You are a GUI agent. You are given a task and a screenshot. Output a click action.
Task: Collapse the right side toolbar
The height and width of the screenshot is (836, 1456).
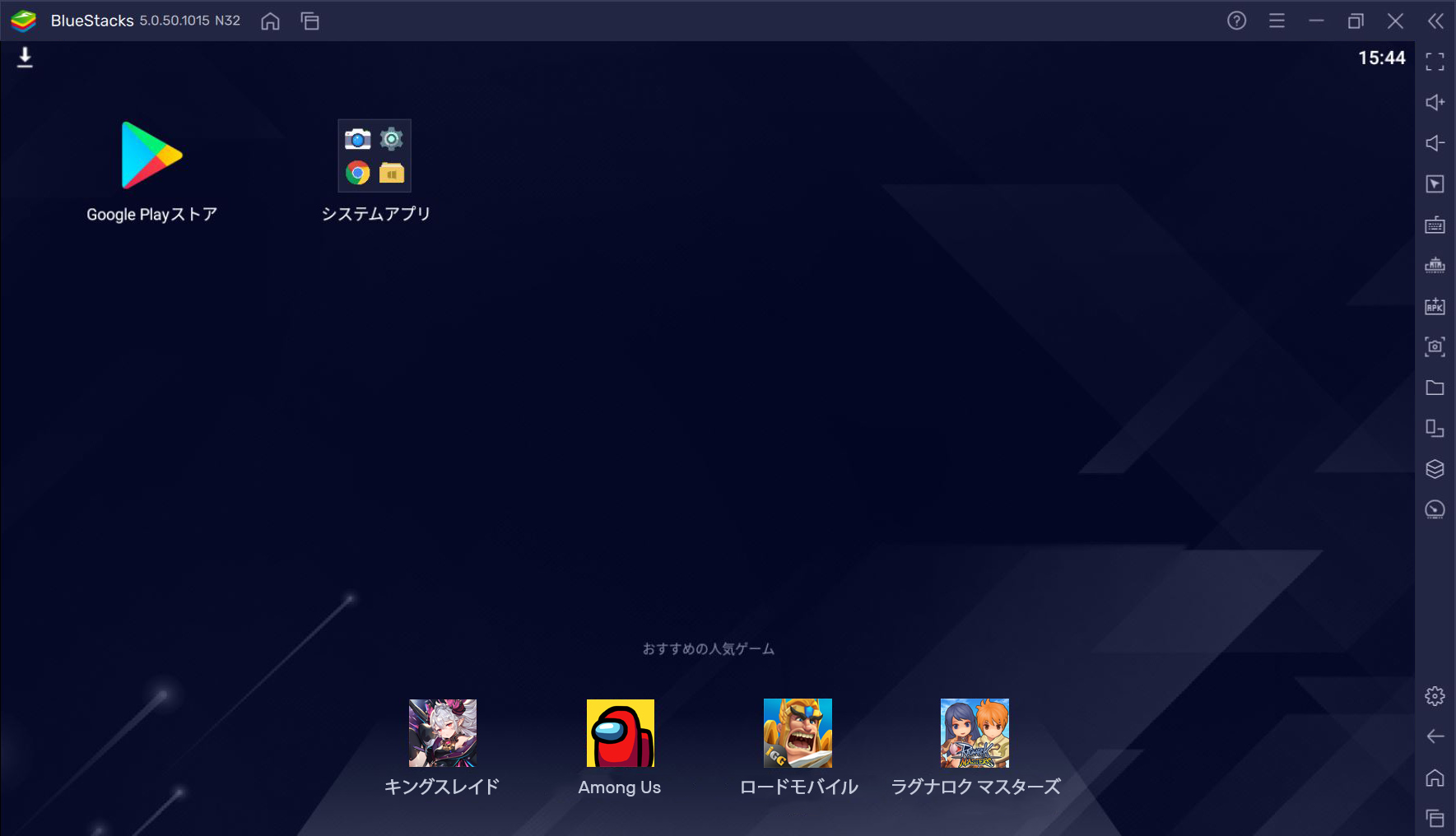click(x=1436, y=22)
